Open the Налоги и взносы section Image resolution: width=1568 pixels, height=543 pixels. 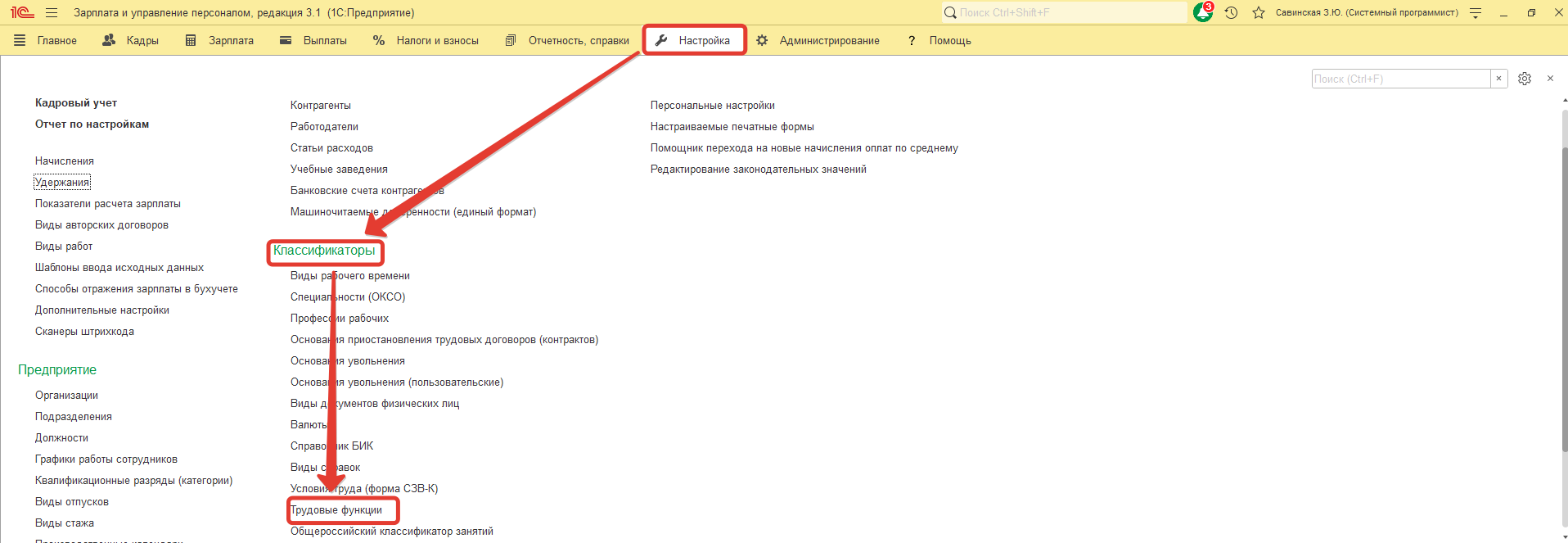click(x=426, y=40)
